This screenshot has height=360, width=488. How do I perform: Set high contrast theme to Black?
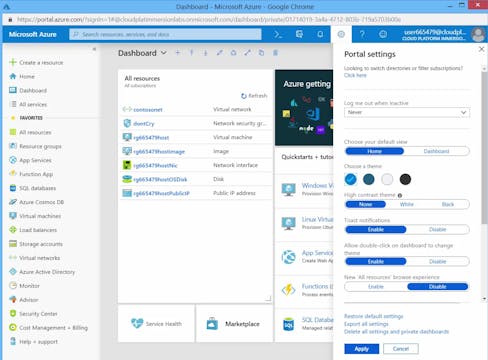click(448, 204)
